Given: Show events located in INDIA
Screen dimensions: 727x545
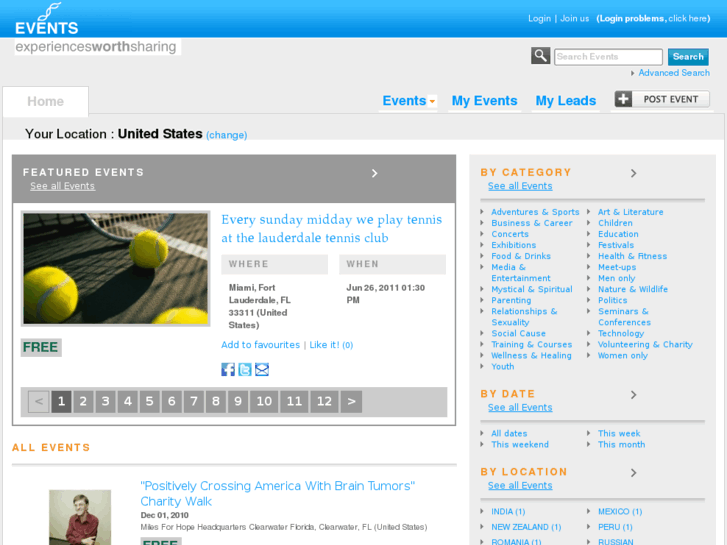Looking at the screenshot, I should tap(508, 512).
